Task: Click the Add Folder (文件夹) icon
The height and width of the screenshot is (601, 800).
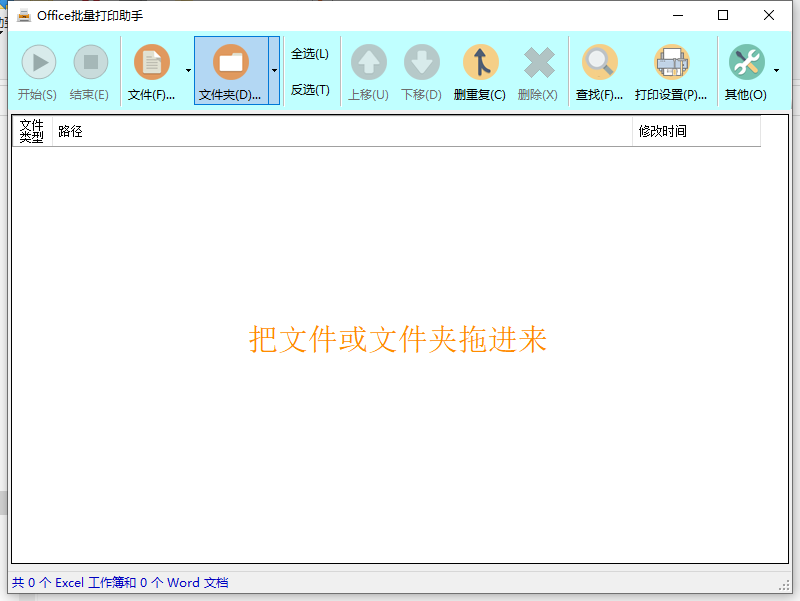Action: point(231,62)
